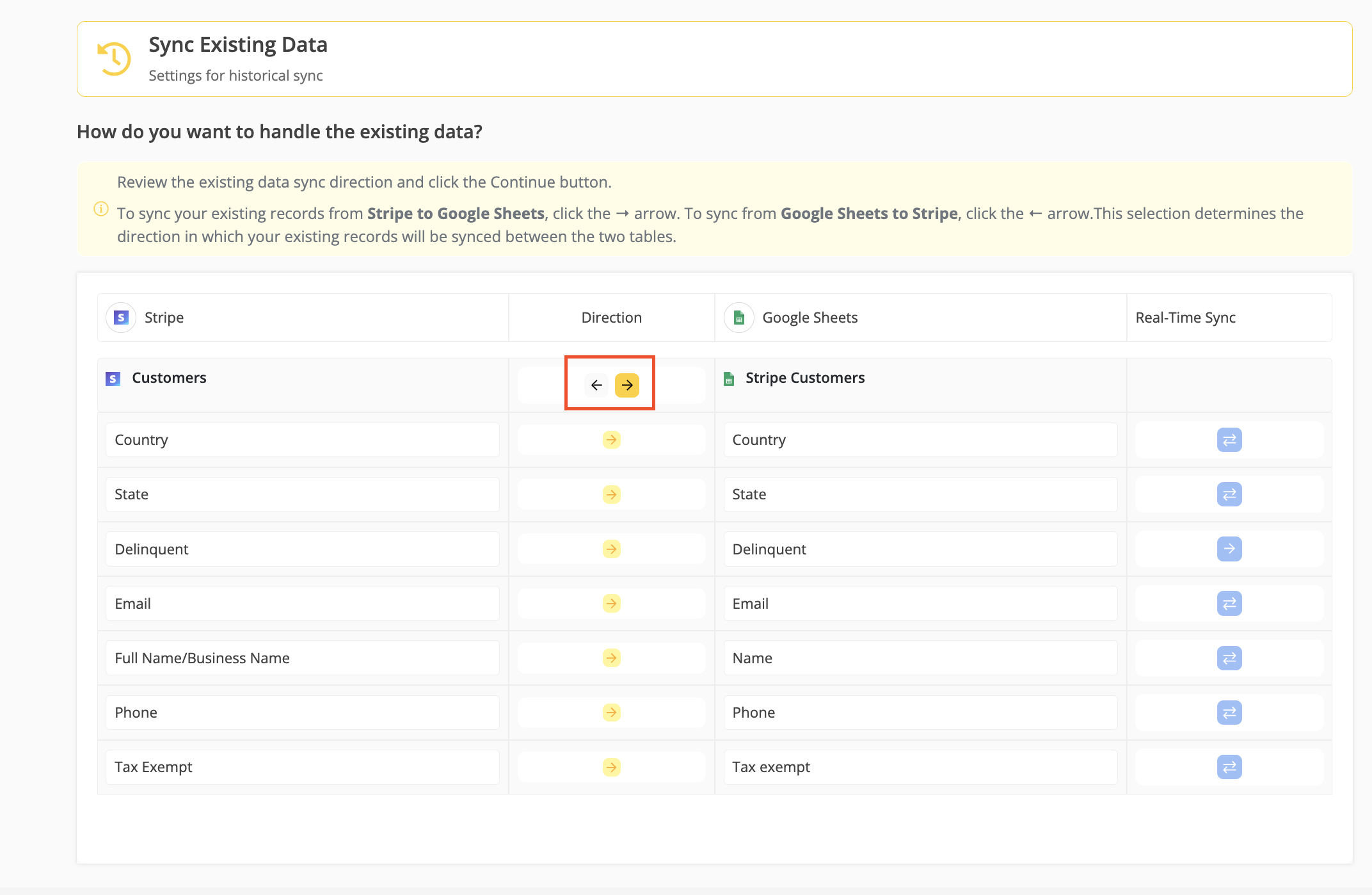Click the Email row direction arrow
Viewport: 1372px width, 895px height.
[x=612, y=603]
